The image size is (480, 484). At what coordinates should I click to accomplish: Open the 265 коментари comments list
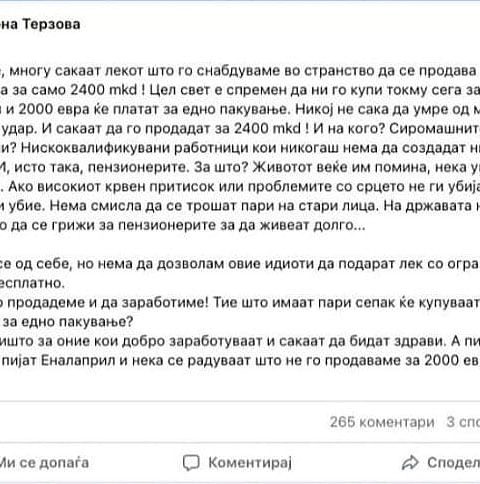[x=382, y=422]
